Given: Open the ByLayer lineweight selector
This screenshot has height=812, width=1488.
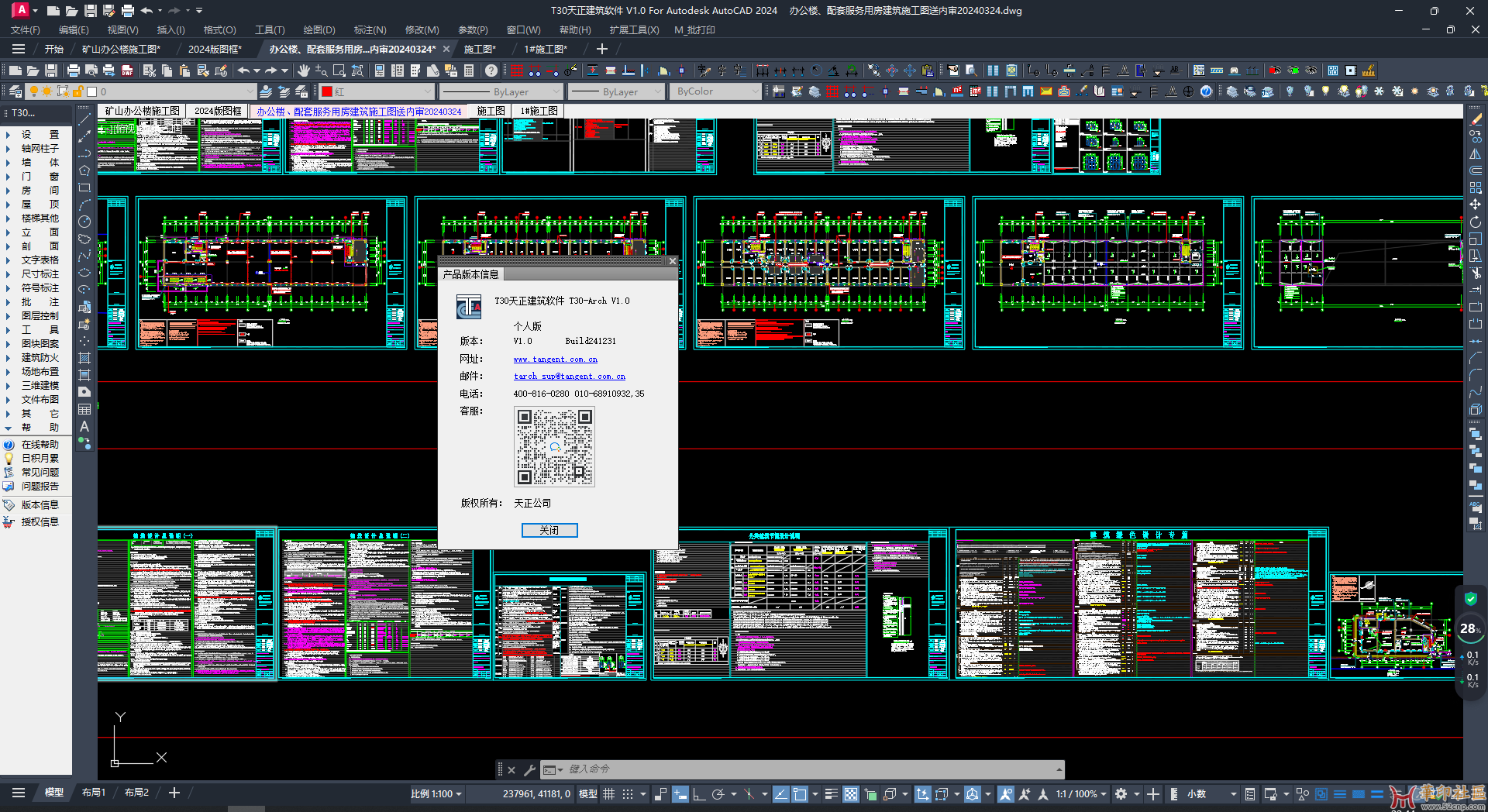Looking at the screenshot, I should 616,91.
